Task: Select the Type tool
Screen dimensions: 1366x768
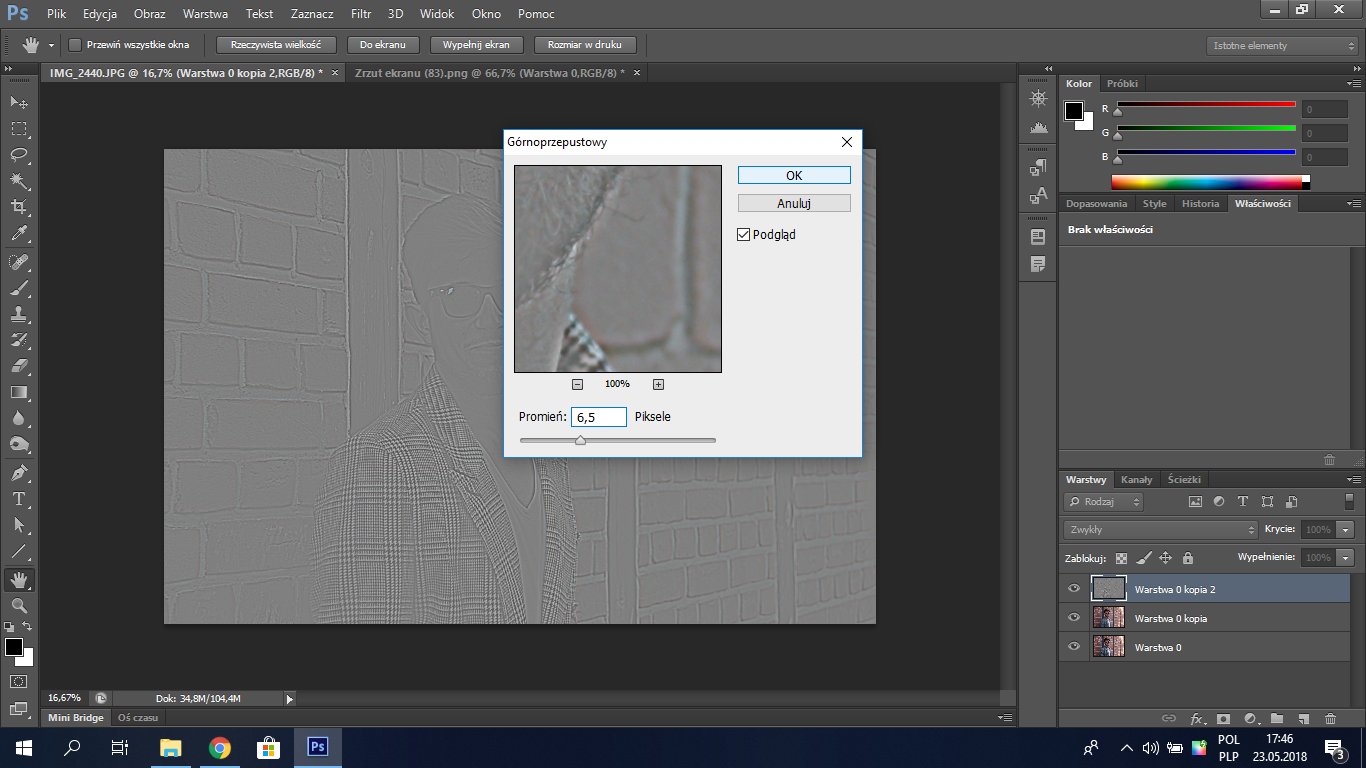Action: pyautogui.click(x=19, y=499)
